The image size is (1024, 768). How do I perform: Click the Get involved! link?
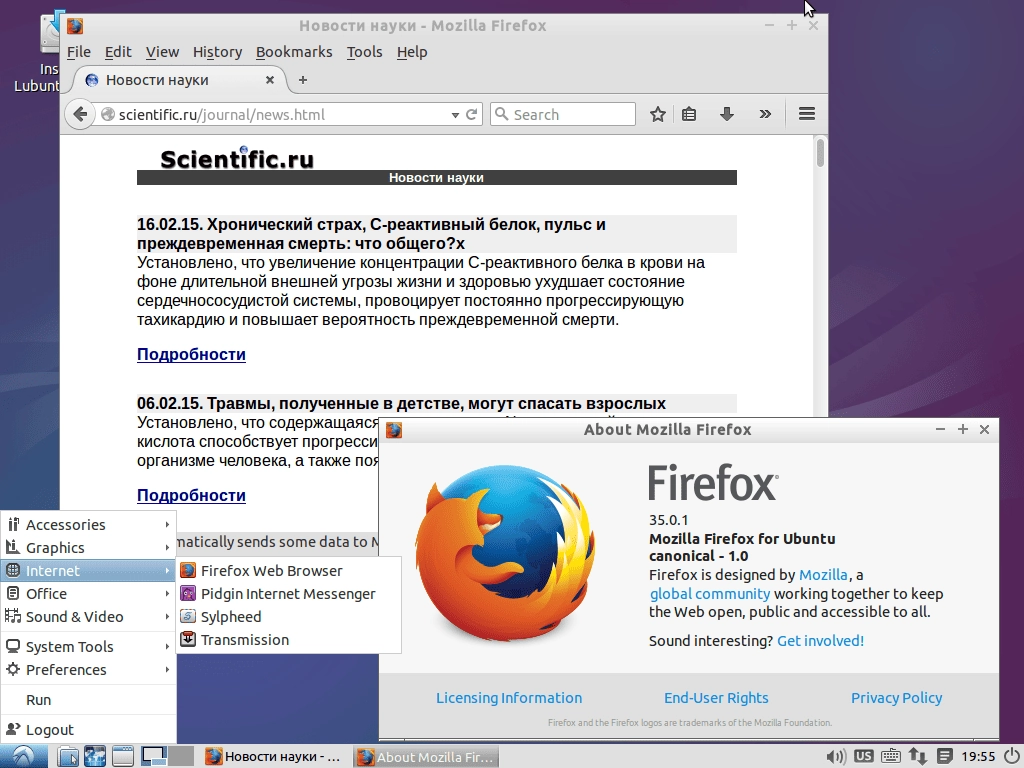(820, 641)
